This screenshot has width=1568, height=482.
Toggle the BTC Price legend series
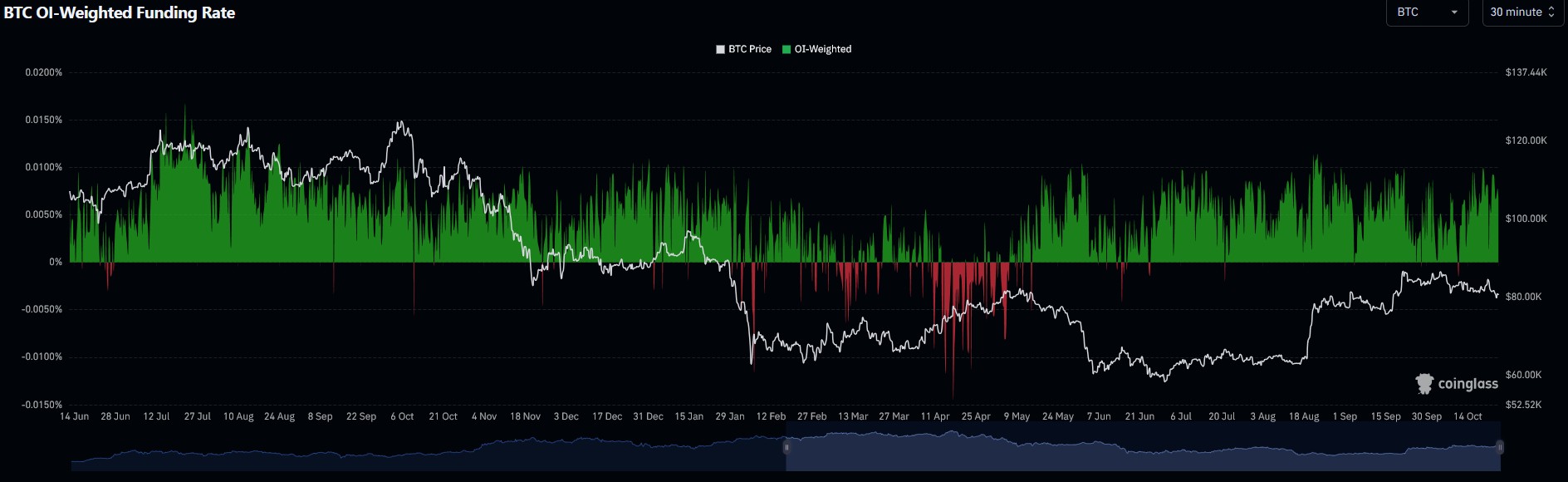coord(744,49)
